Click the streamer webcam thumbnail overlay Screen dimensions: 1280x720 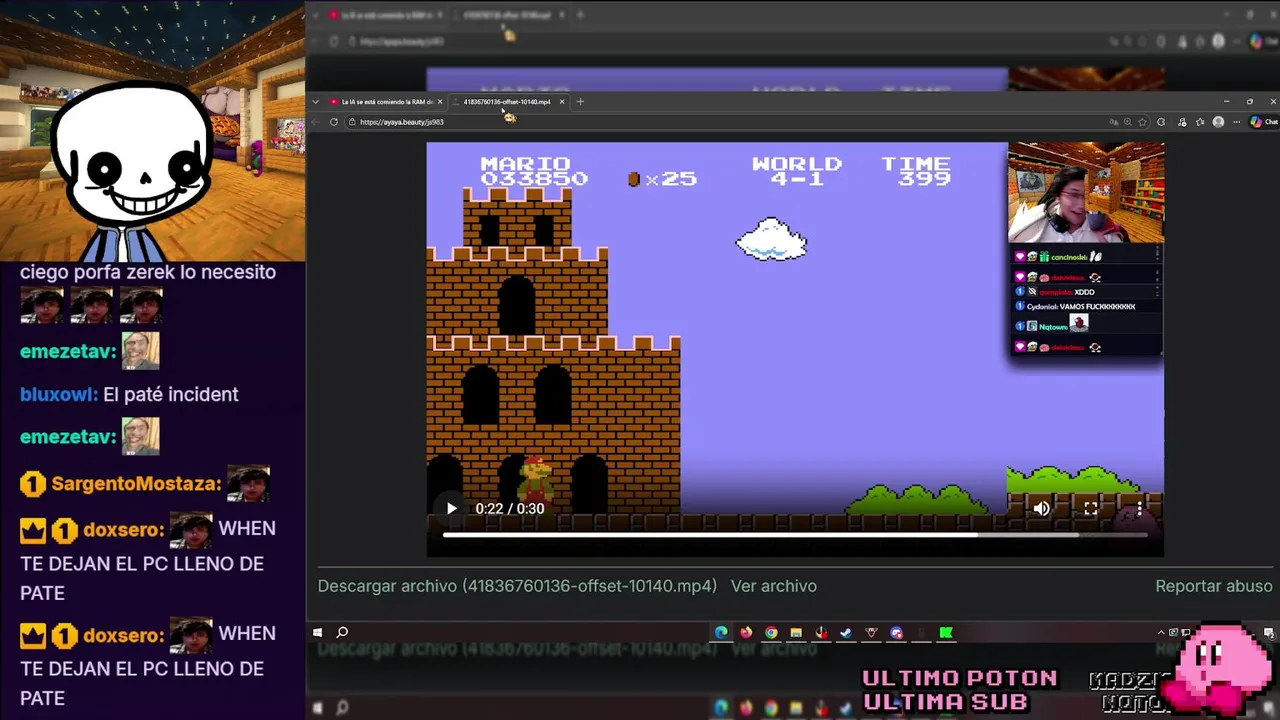1086,193
